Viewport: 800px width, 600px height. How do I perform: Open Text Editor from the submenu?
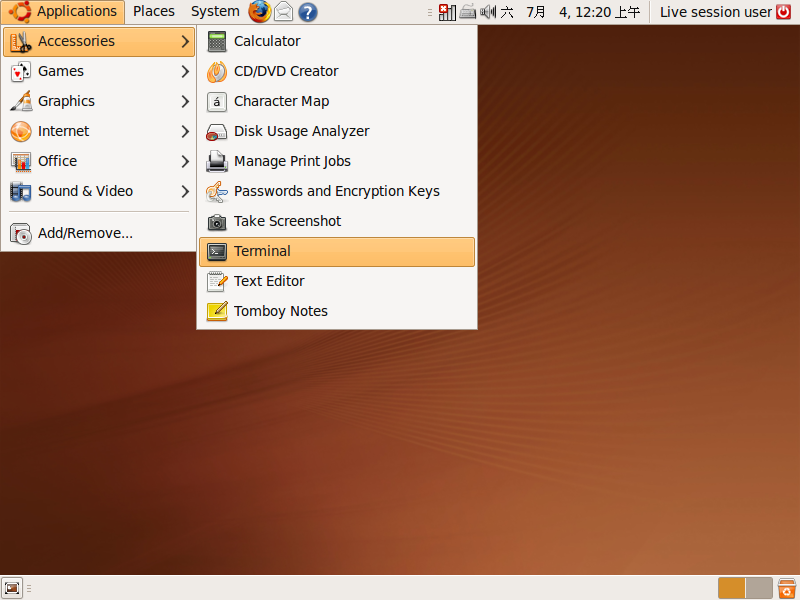(337, 281)
